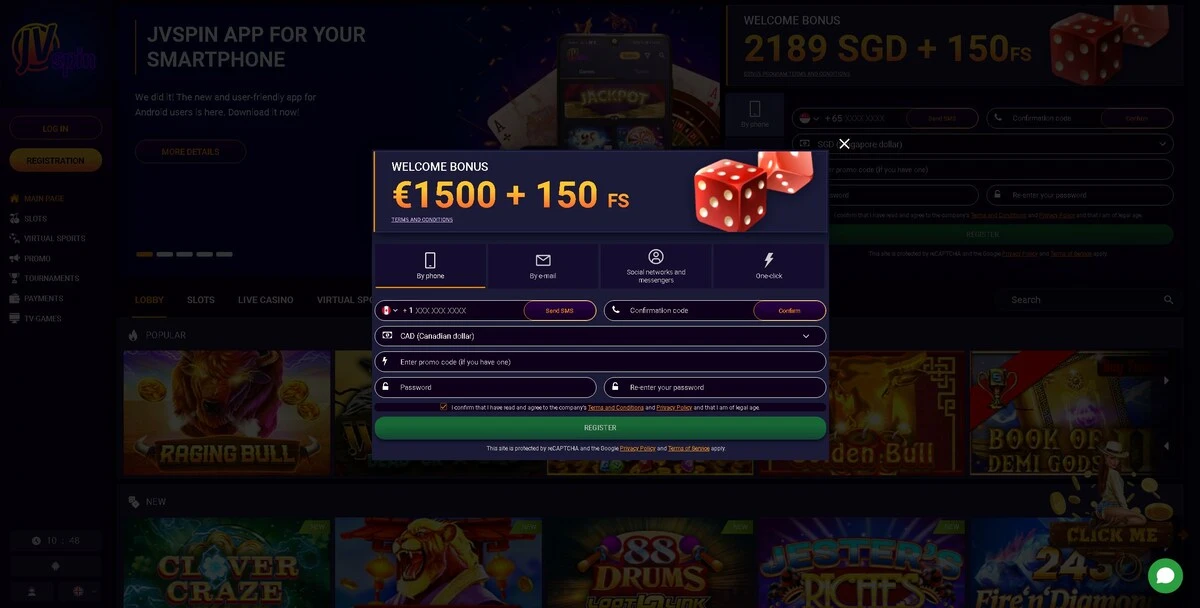The image size is (1200, 608).
Task: Open Tournaments trophy in sidebar
Action: tap(44, 278)
